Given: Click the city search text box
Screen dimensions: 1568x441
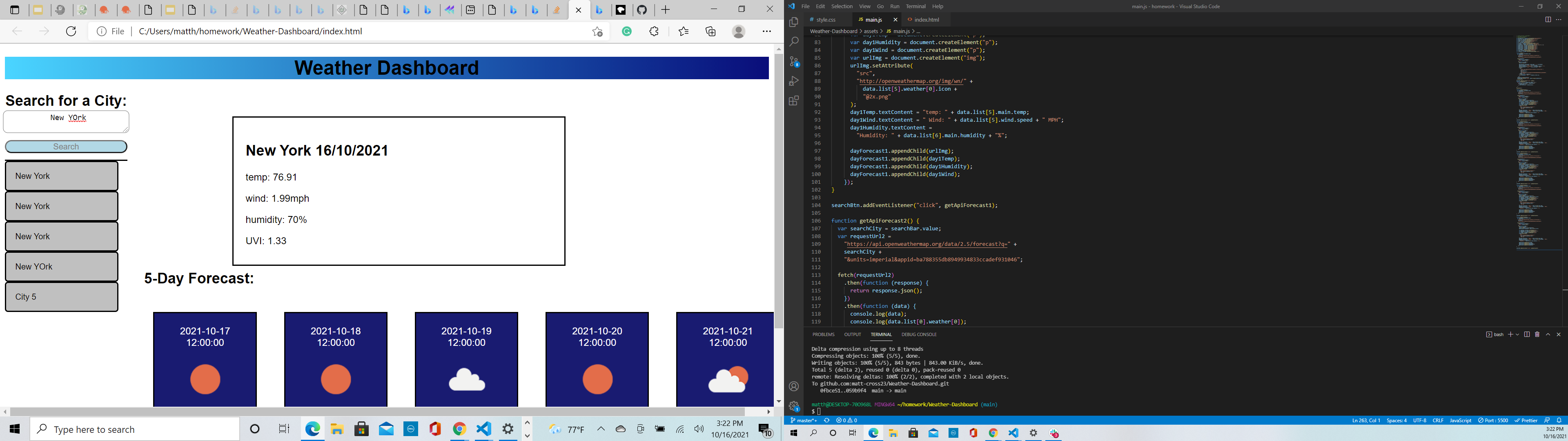Looking at the screenshot, I should pyautogui.click(x=66, y=121).
